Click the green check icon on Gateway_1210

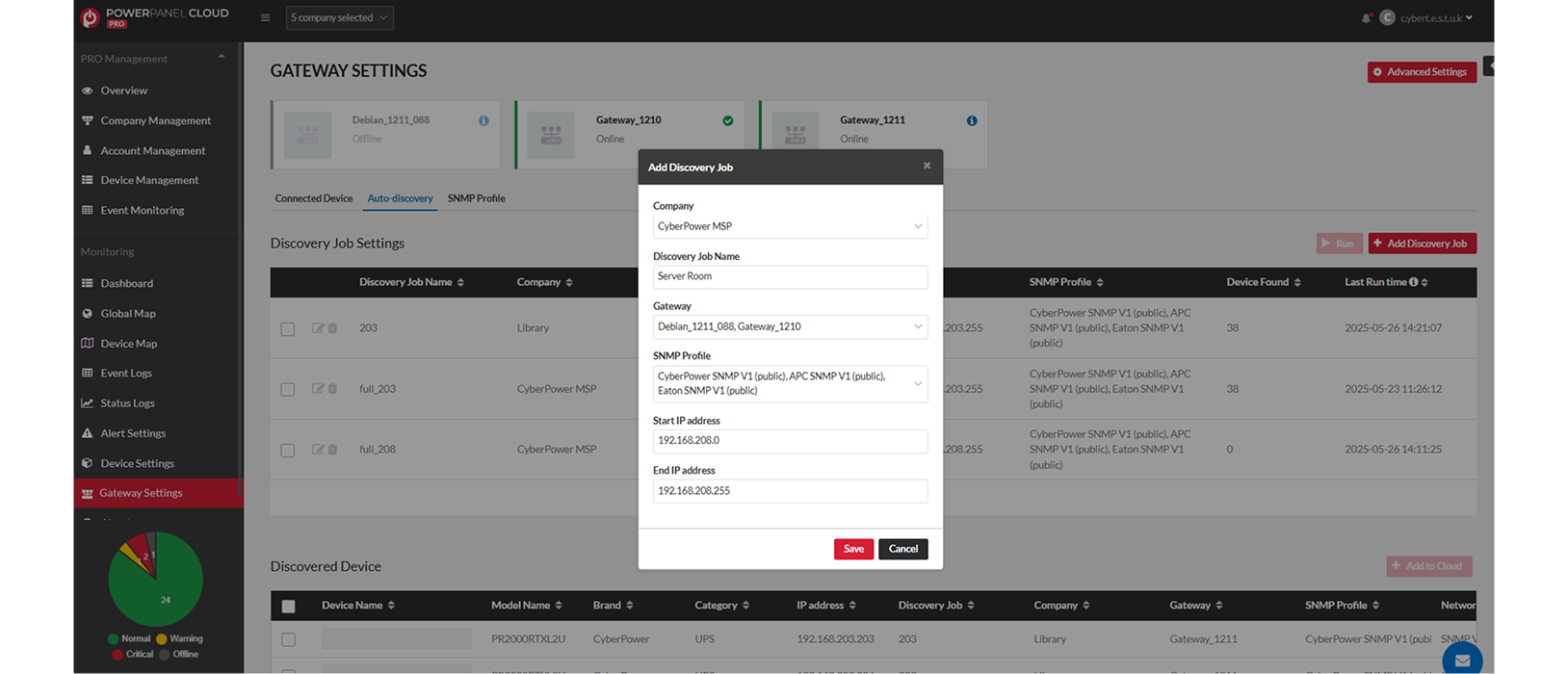pos(728,120)
